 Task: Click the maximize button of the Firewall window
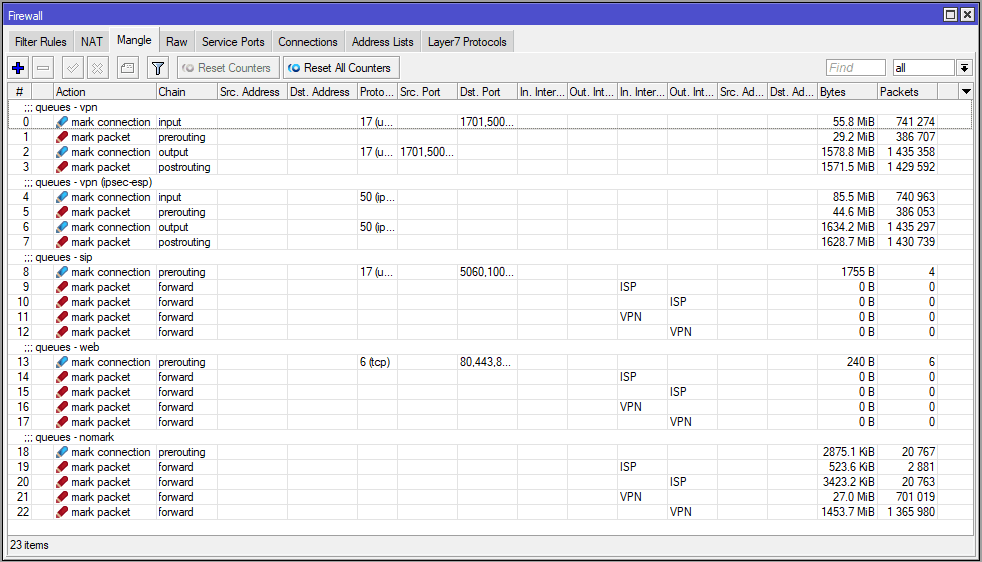pos(950,15)
